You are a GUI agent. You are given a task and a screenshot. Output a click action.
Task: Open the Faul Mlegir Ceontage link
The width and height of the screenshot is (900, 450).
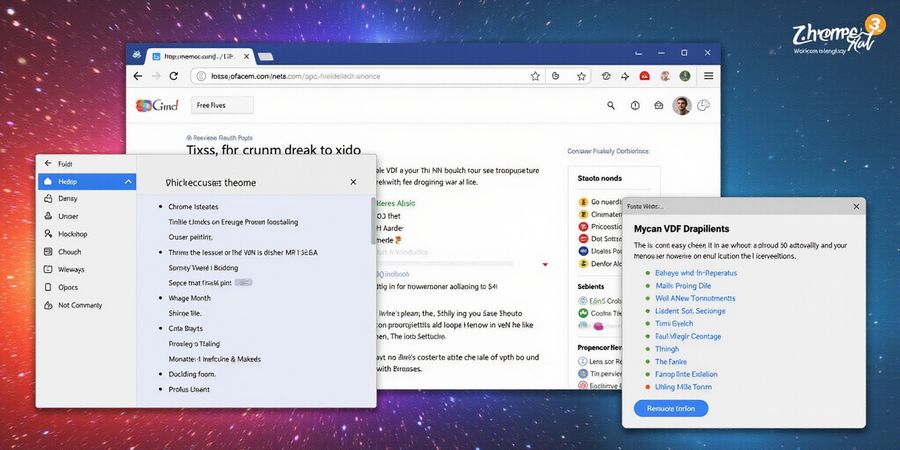688,336
